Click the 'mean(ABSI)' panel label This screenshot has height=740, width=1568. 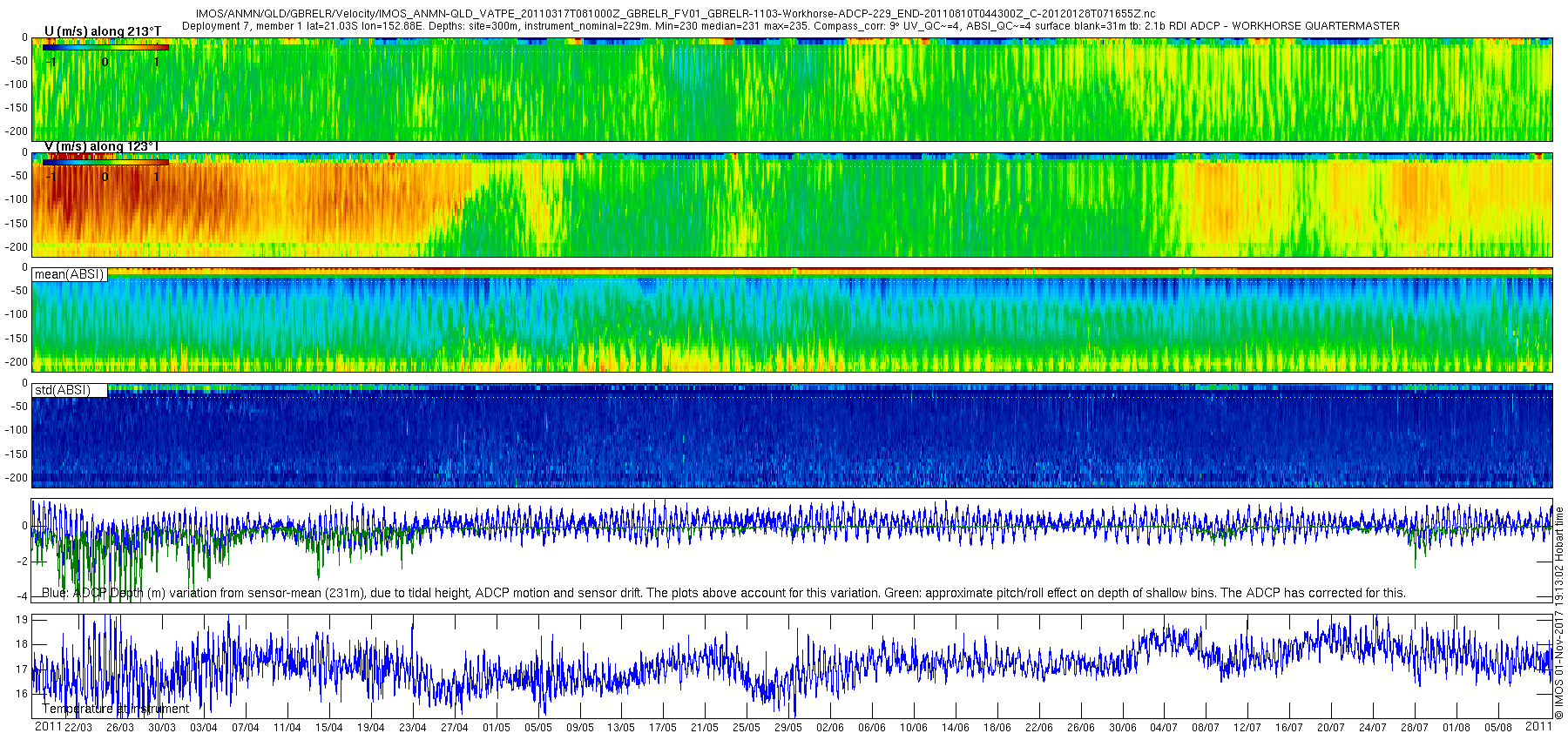pos(69,274)
